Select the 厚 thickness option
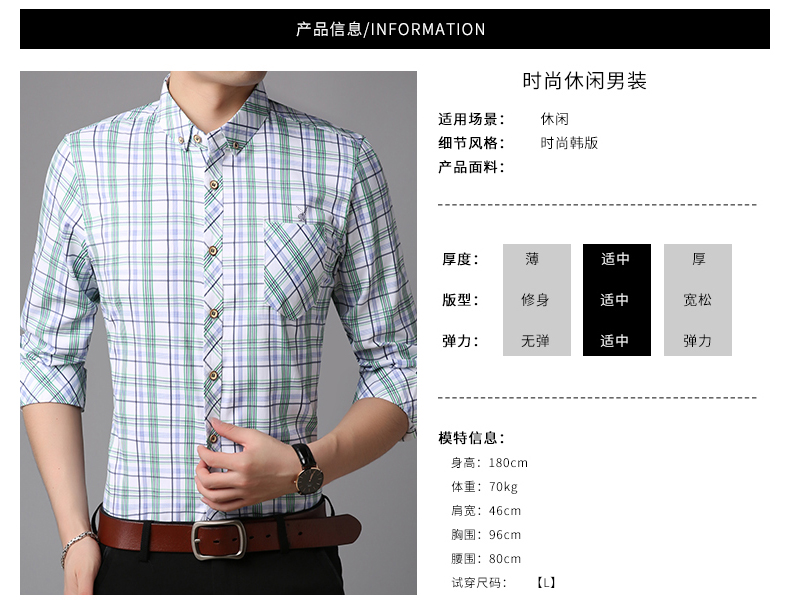The width and height of the screenshot is (790, 614). (698, 259)
